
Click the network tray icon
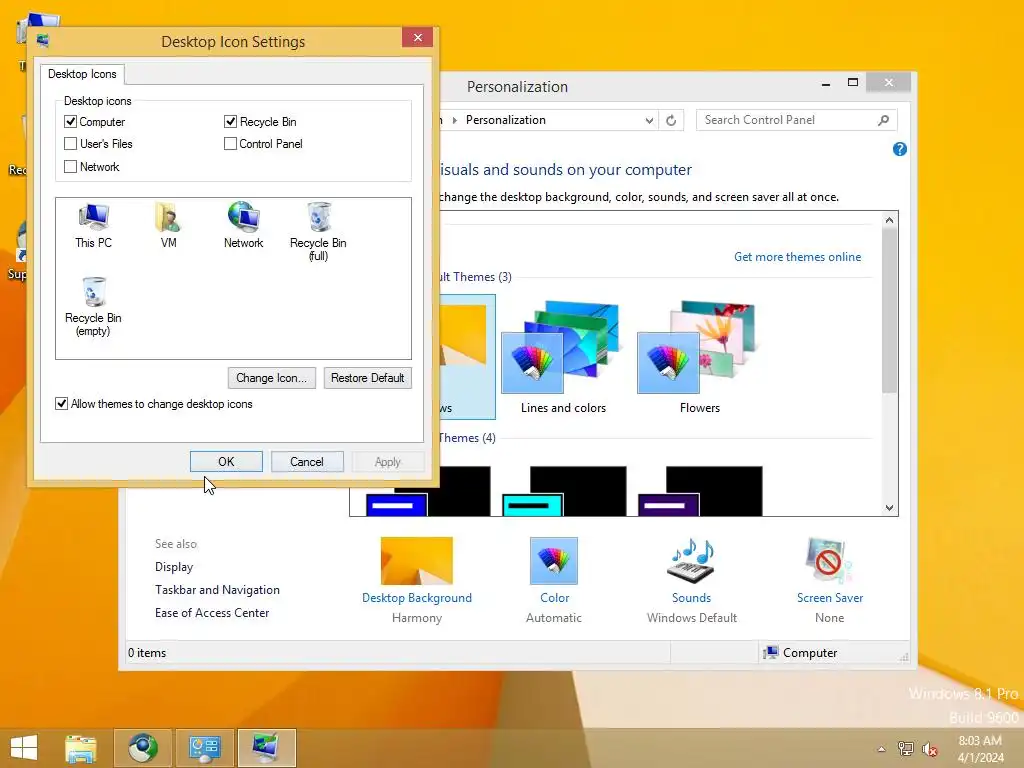tap(905, 748)
